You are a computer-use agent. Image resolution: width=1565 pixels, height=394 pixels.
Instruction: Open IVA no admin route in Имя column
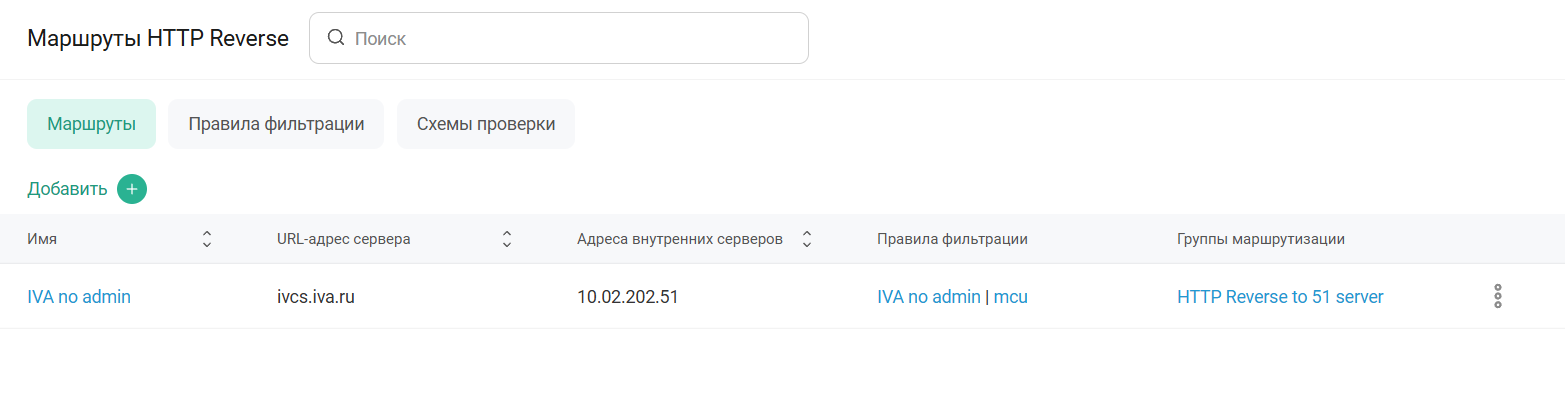point(79,297)
